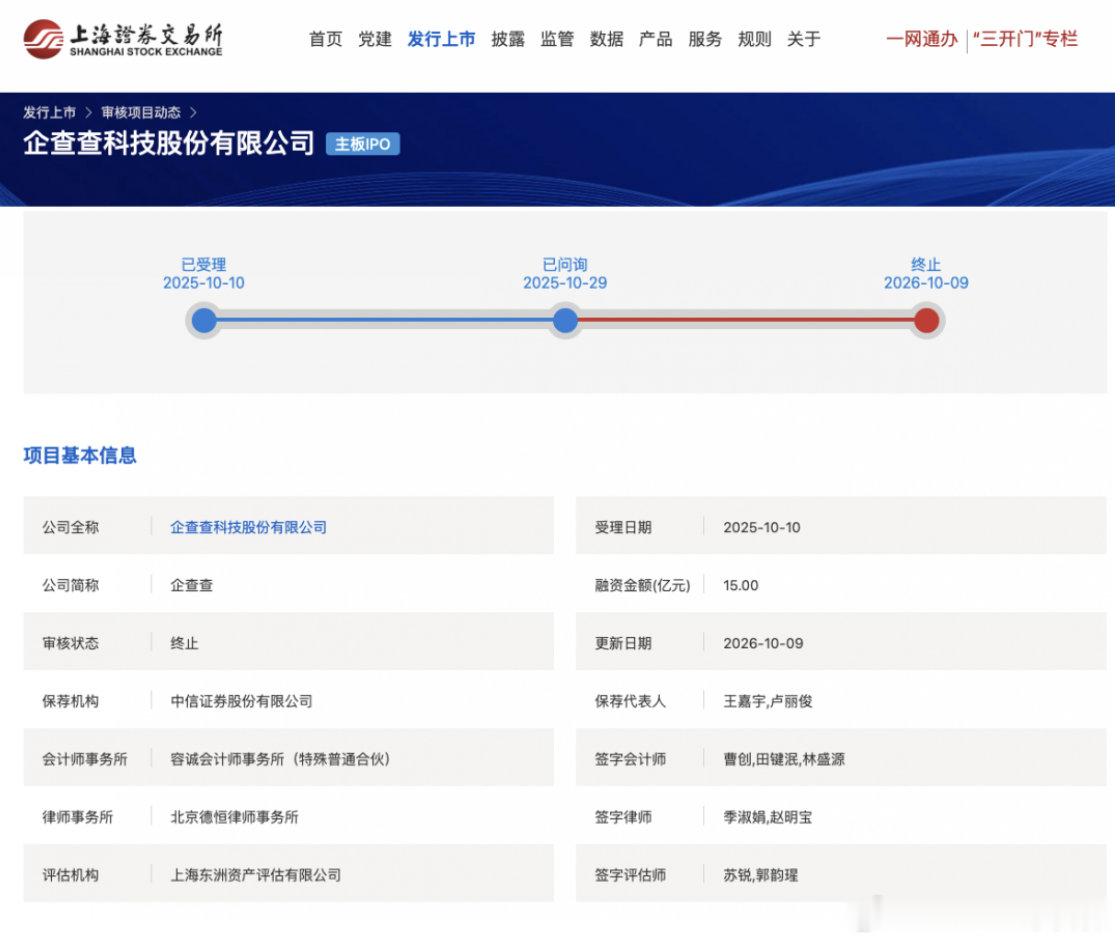The image size is (1120, 942).
Task: Click the Shanghai Stock Exchange logo
Action: click(123, 39)
